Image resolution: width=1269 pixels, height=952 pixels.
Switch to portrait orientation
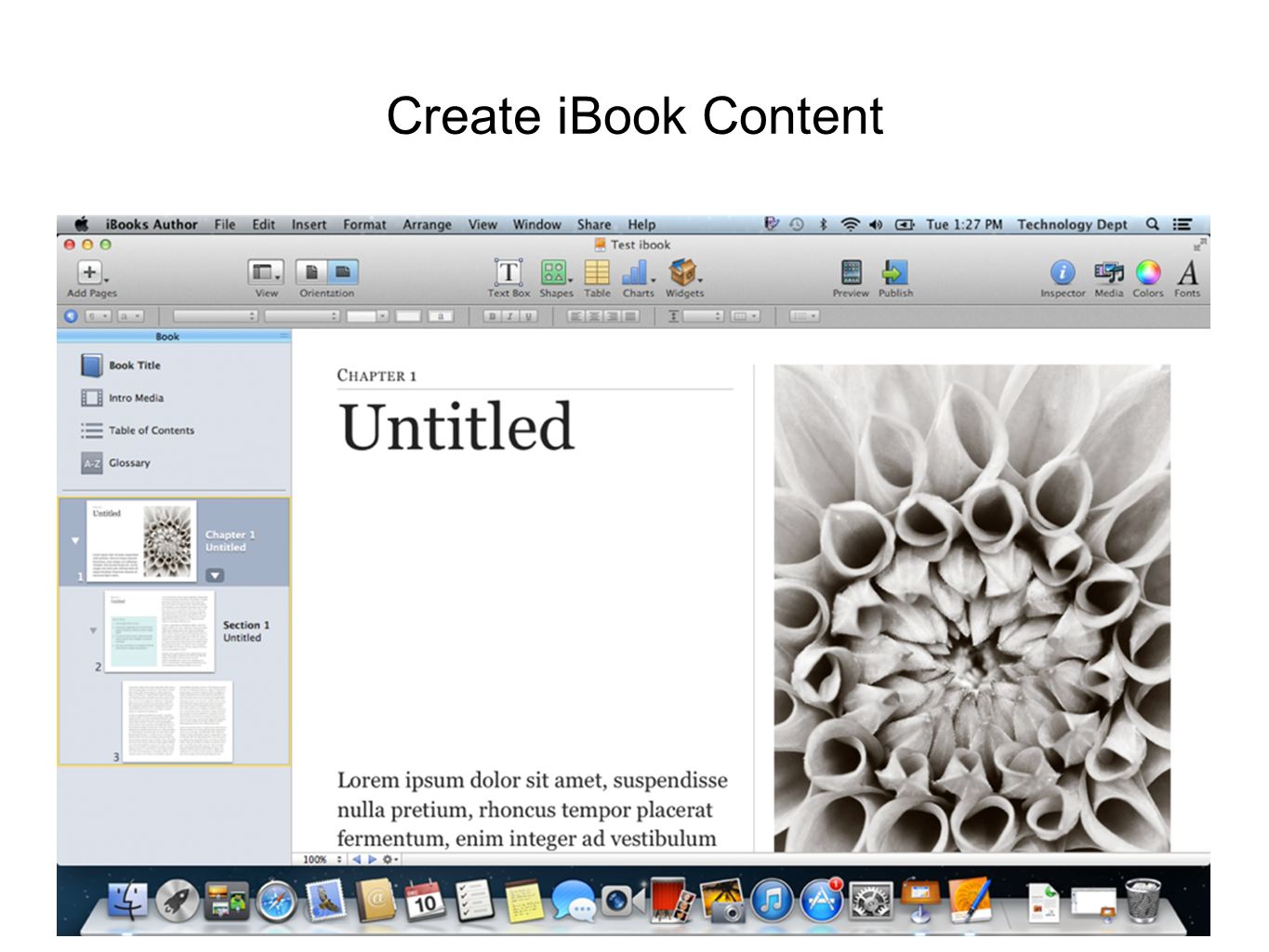(311, 272)
